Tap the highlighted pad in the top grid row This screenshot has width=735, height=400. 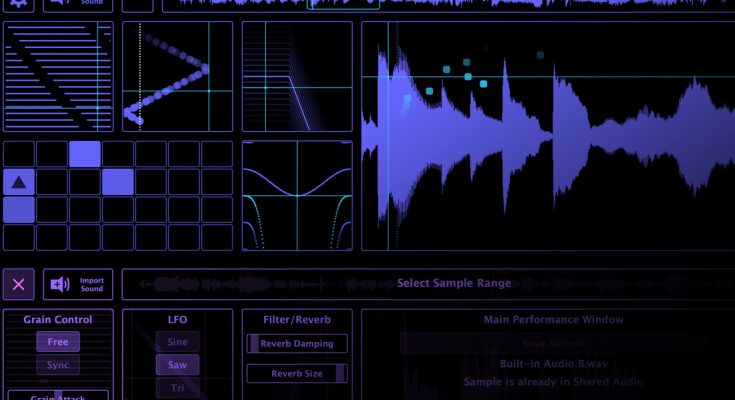coord(85,154)
